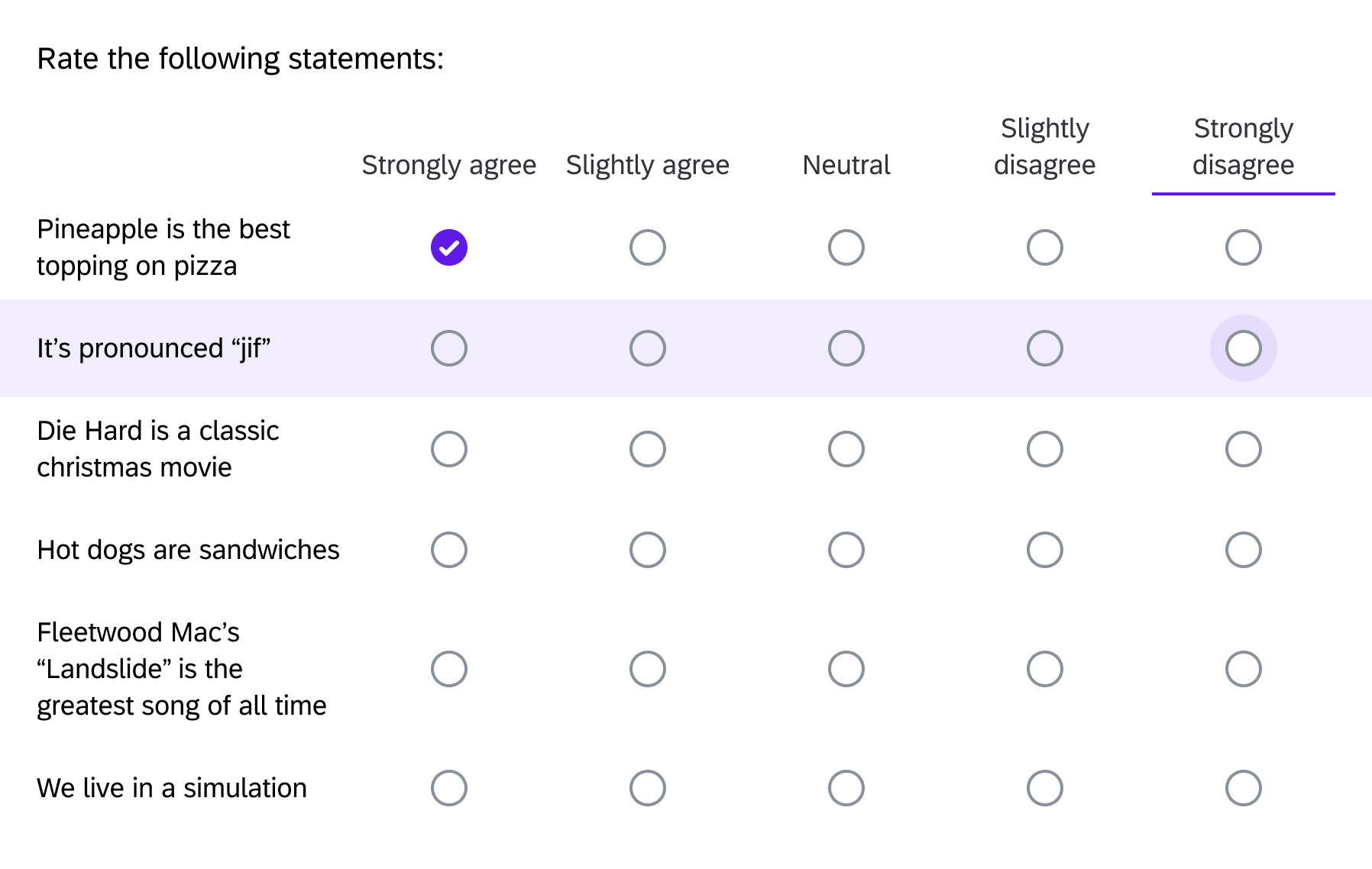Select Strongly disagree for the Landslide statement
The height and width of the screenshot is (869, 1372).
(1244, 668)
